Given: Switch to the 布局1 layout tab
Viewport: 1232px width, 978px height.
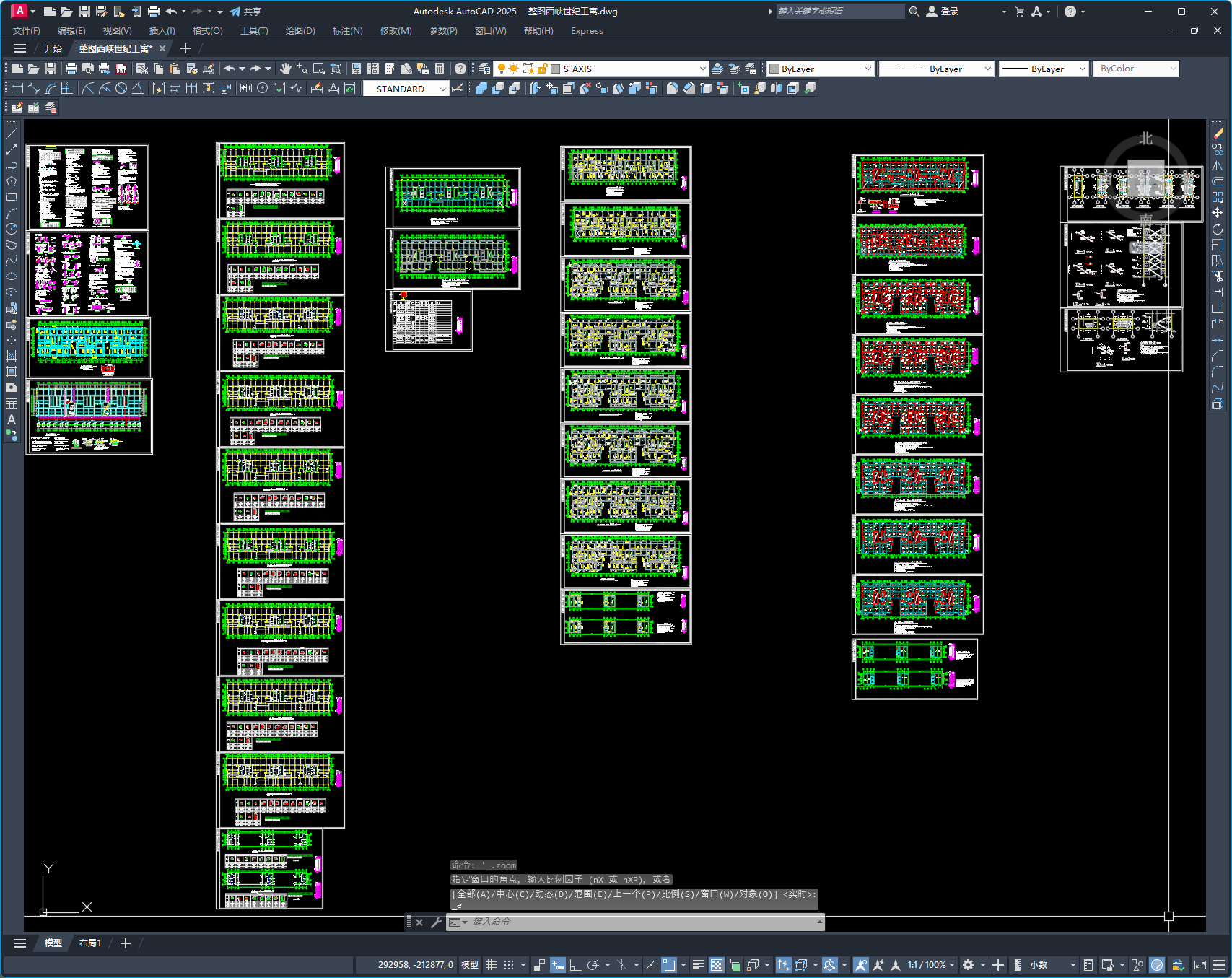Looking at the screenshot, I should [x=90, y=943].
